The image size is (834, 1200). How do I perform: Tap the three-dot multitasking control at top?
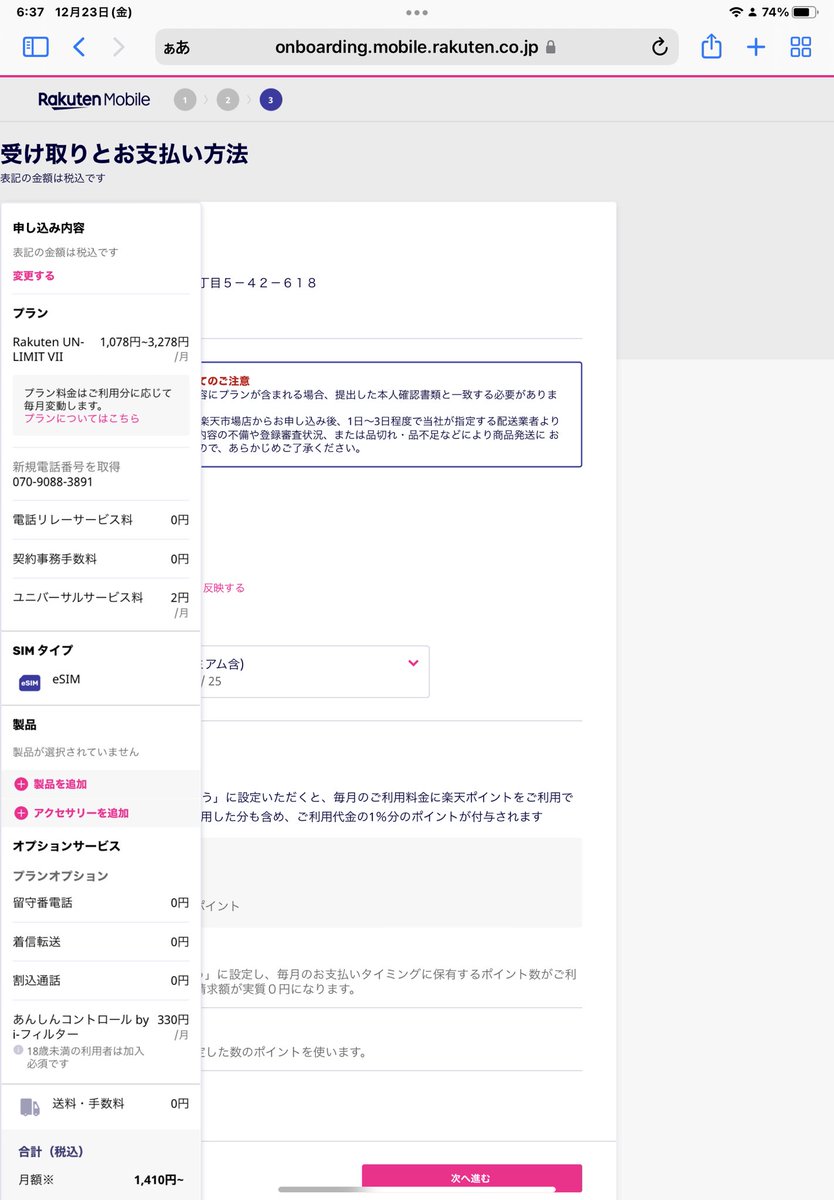coord(417,12)
